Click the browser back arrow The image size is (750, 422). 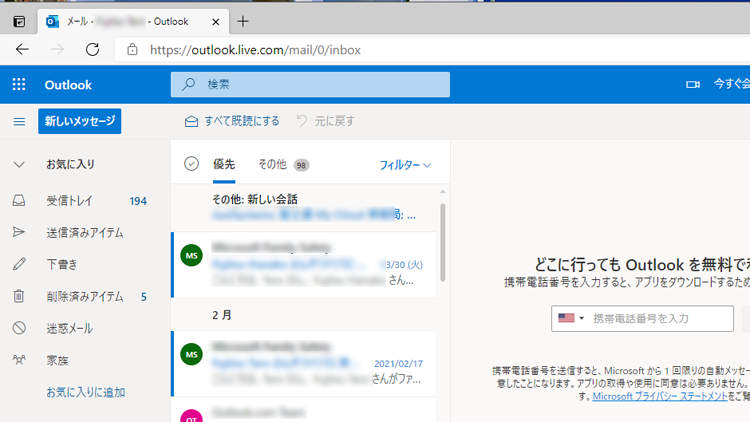(22, 49)
